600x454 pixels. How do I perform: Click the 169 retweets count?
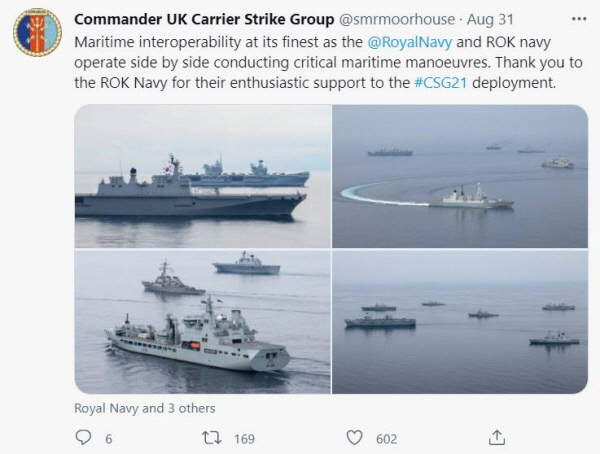pyautogui.click(x=243, y=439)
